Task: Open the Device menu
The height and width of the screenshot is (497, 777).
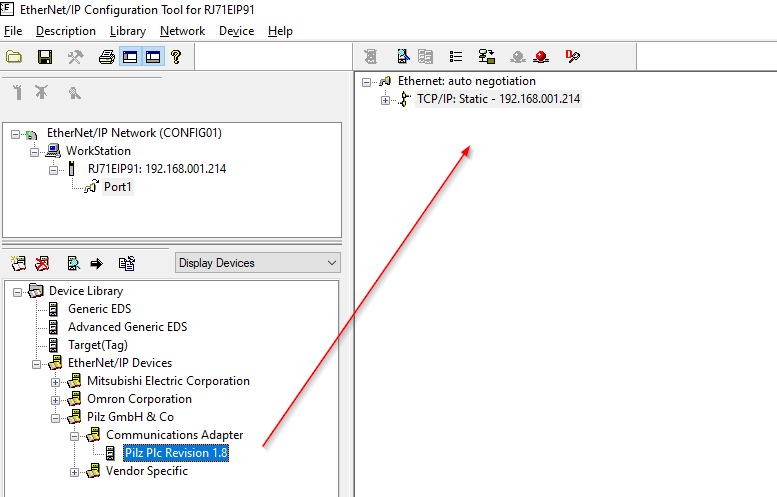Action: 236,31
